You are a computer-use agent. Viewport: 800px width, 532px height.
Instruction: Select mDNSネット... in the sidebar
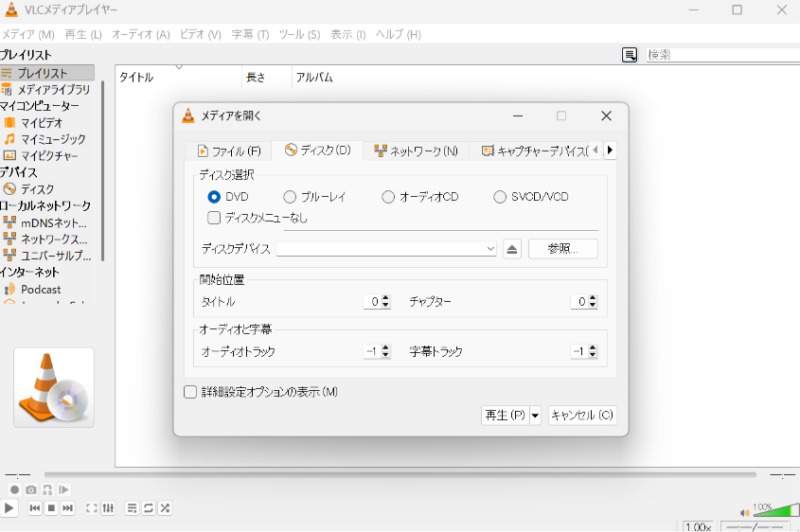coord(47,223)
